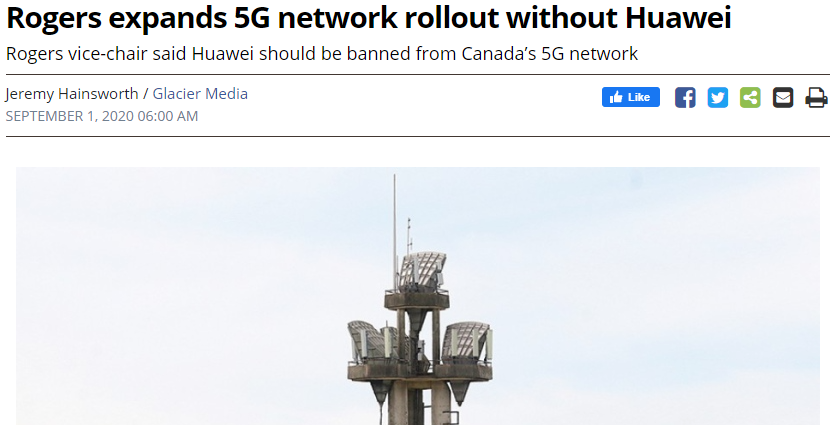
Task: Click the lower right antenna panel array
Action: 467,342
